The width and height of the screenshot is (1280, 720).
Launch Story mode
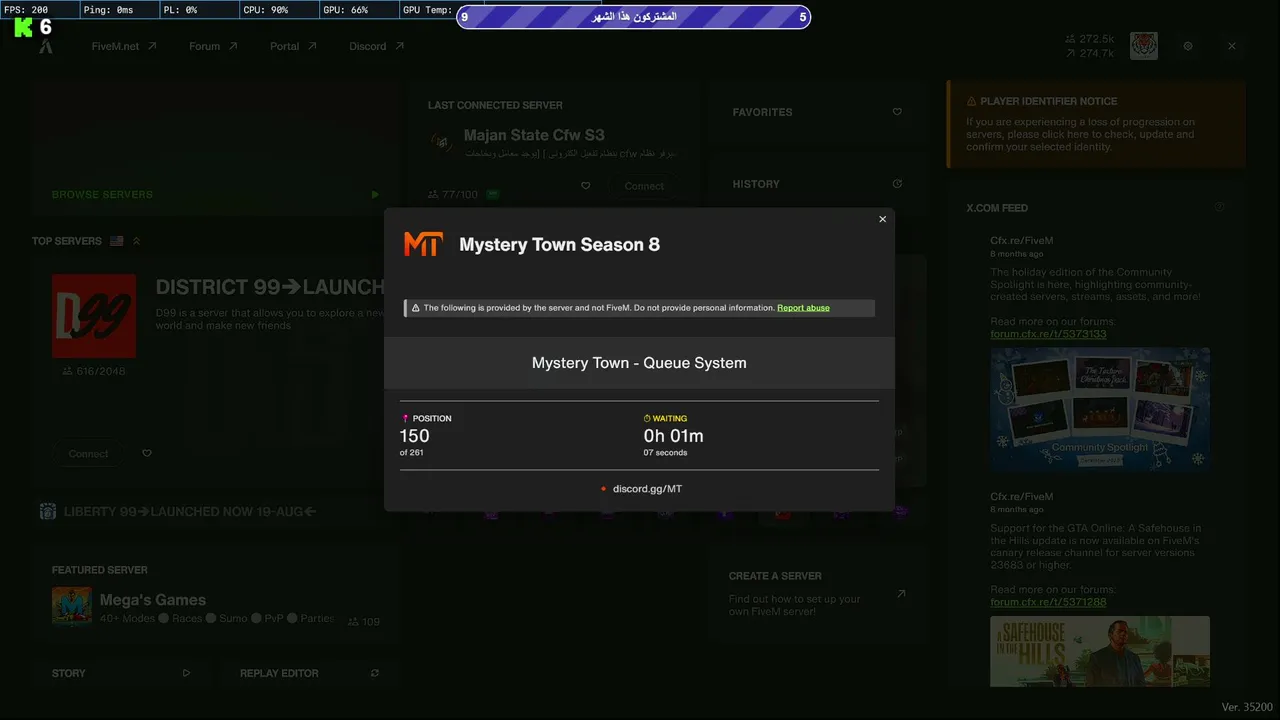pyautogui.click(x=120, y=674)
